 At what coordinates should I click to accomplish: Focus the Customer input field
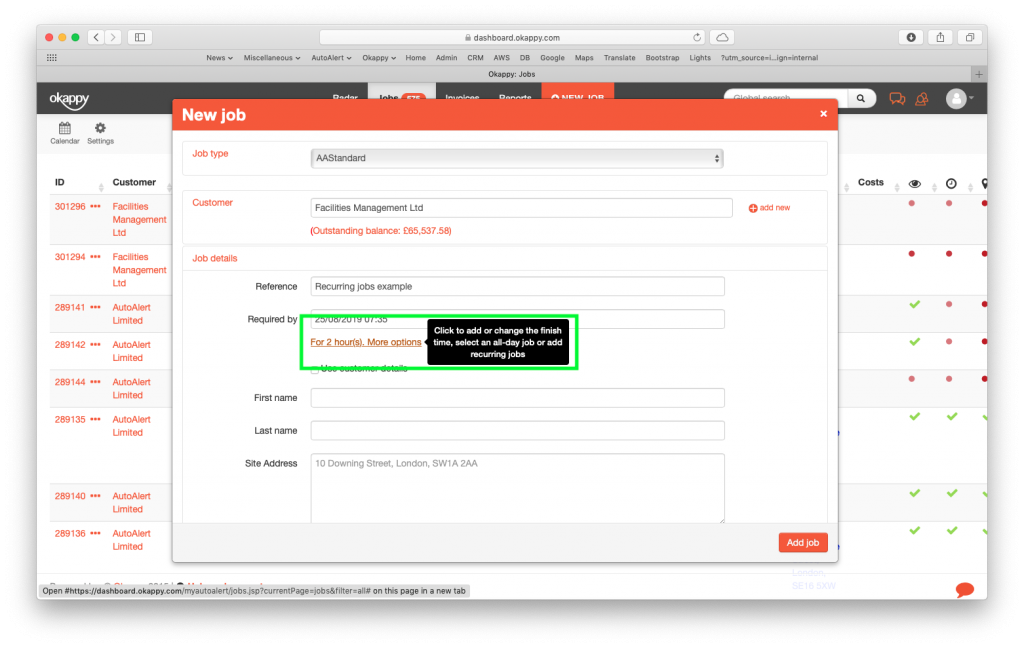521,208
